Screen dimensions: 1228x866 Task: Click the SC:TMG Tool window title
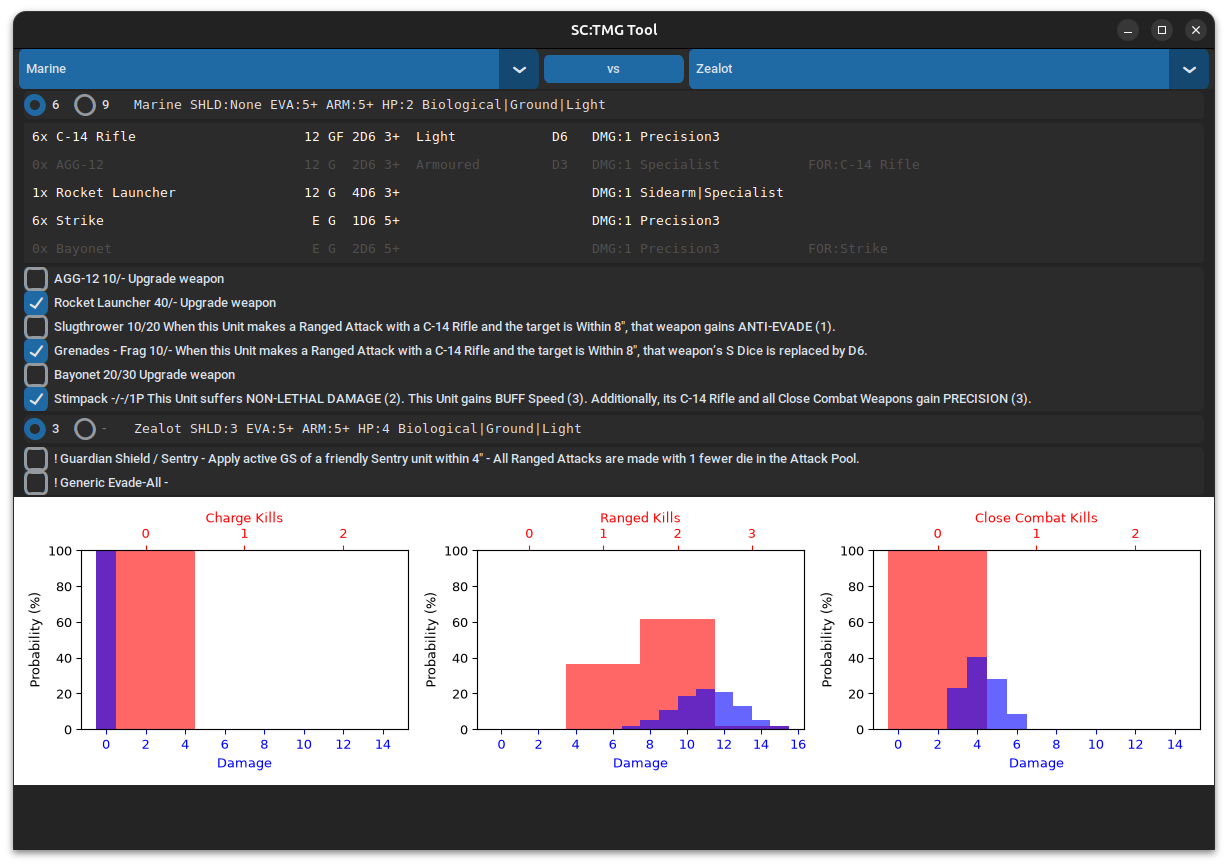[x=614, y=30]
